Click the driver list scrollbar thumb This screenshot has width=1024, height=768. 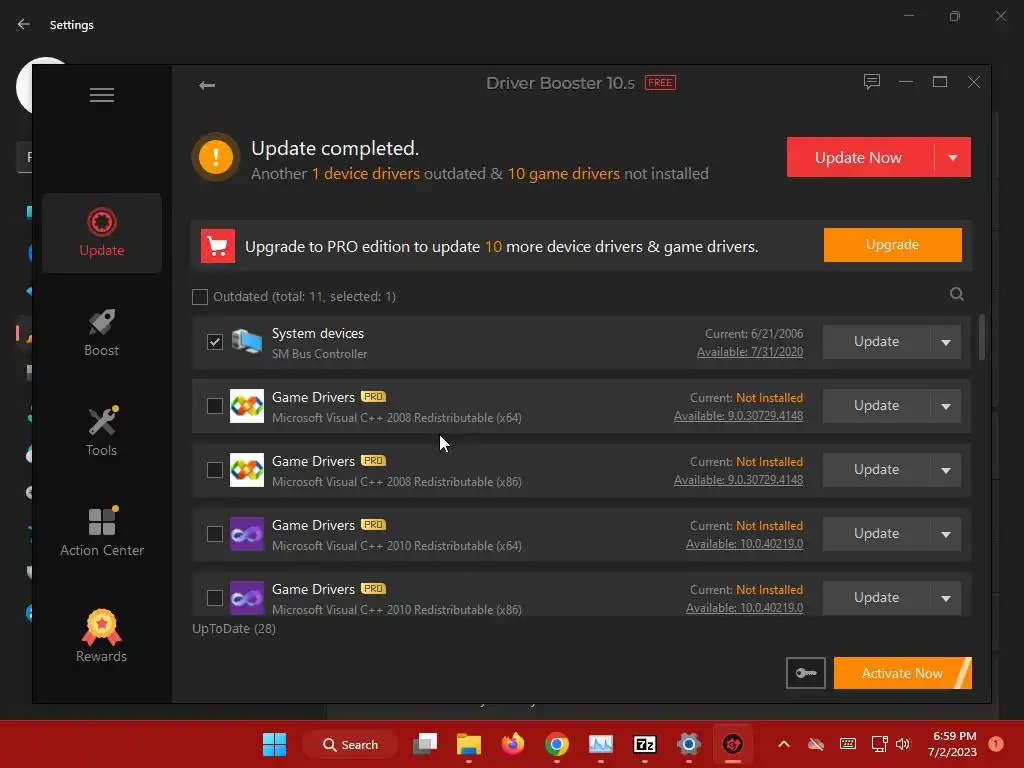point(982,337)
